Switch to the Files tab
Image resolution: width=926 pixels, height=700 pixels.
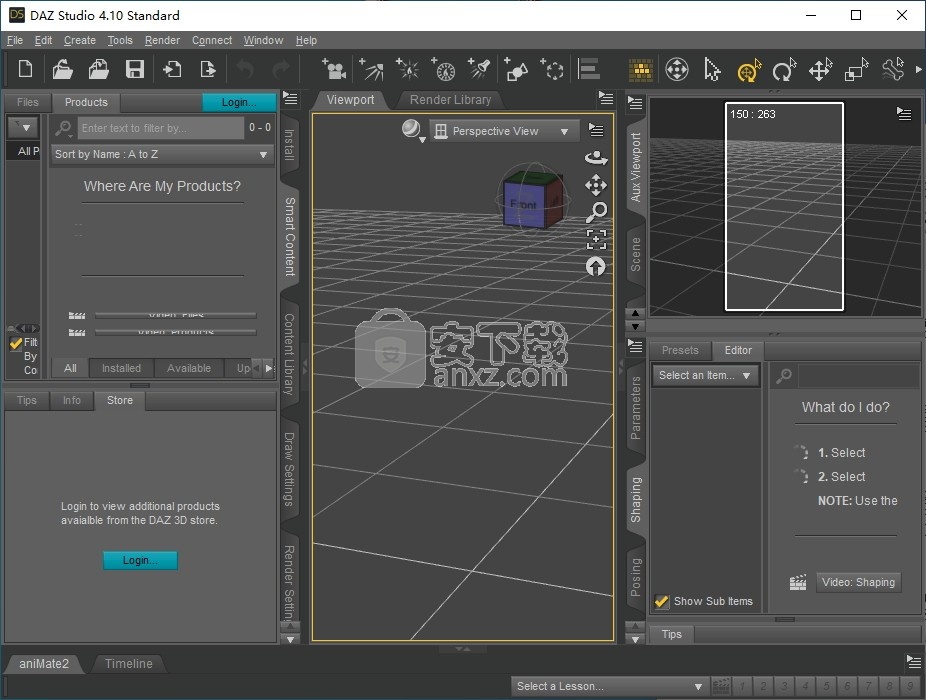[28, 102]
